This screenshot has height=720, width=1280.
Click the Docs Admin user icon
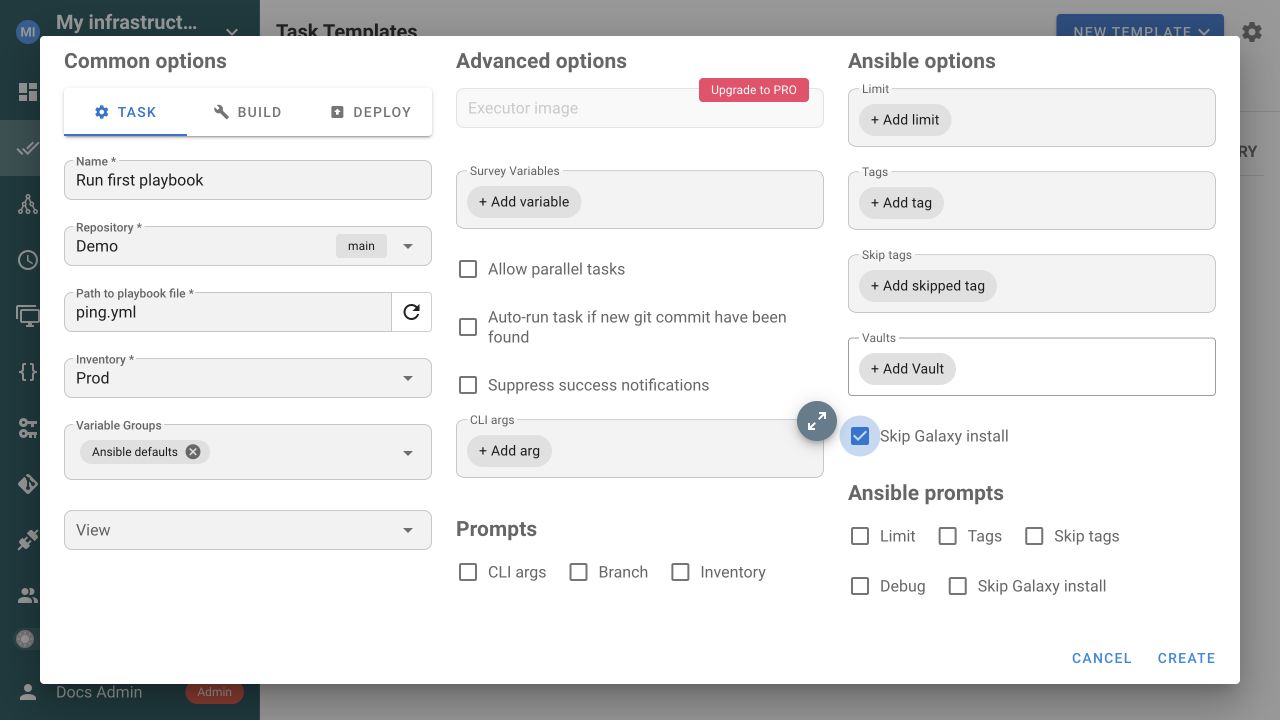pyautogui.click(x=28, y=692)
